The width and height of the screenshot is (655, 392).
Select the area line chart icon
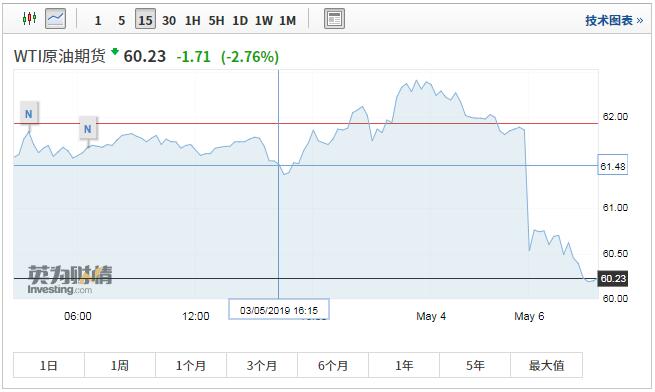pyautogui.click(x=56, y=19)
